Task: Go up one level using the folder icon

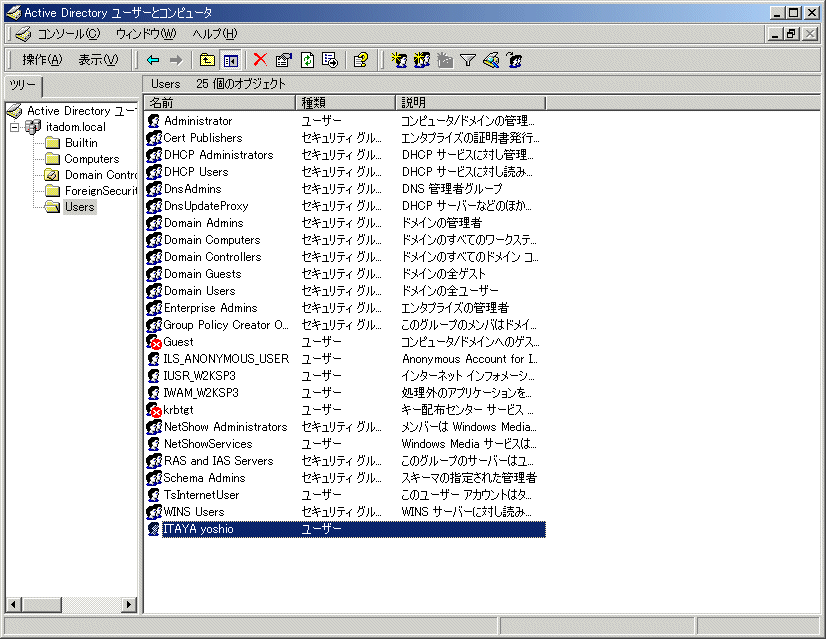Action: 207,60
